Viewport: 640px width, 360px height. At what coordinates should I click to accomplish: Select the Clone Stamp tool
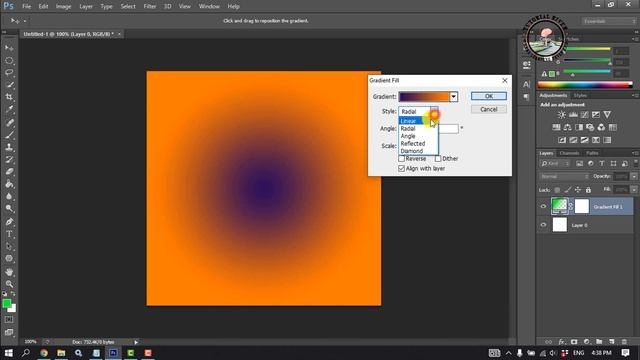tap(9, 147)
